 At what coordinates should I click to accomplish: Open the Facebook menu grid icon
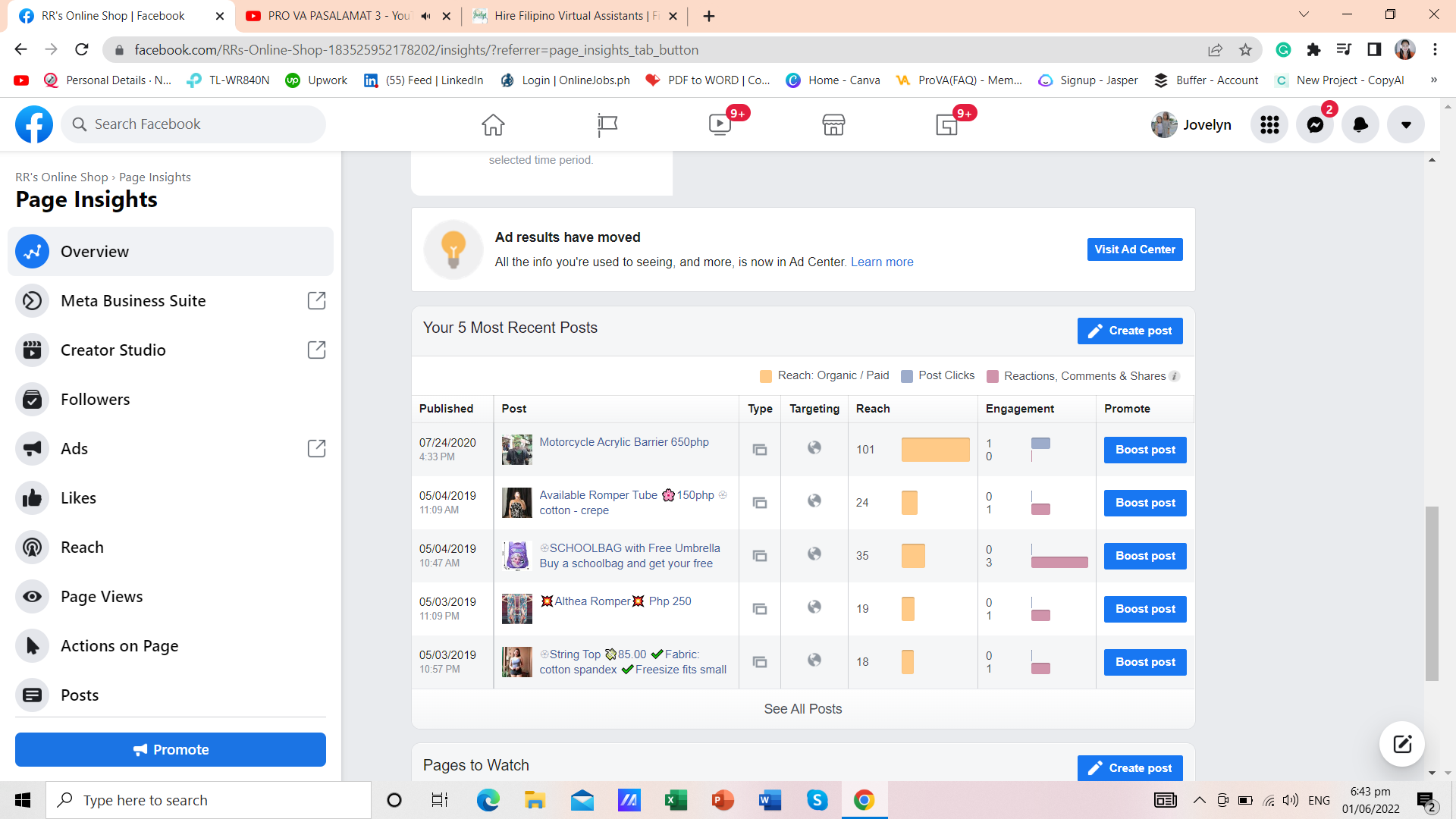pyautogui.click(x=1269, y=125)
